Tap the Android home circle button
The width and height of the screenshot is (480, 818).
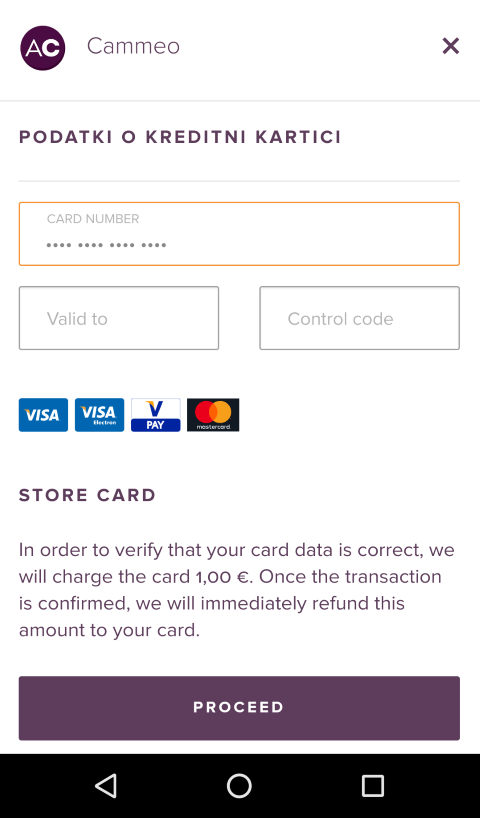(239, 785)
